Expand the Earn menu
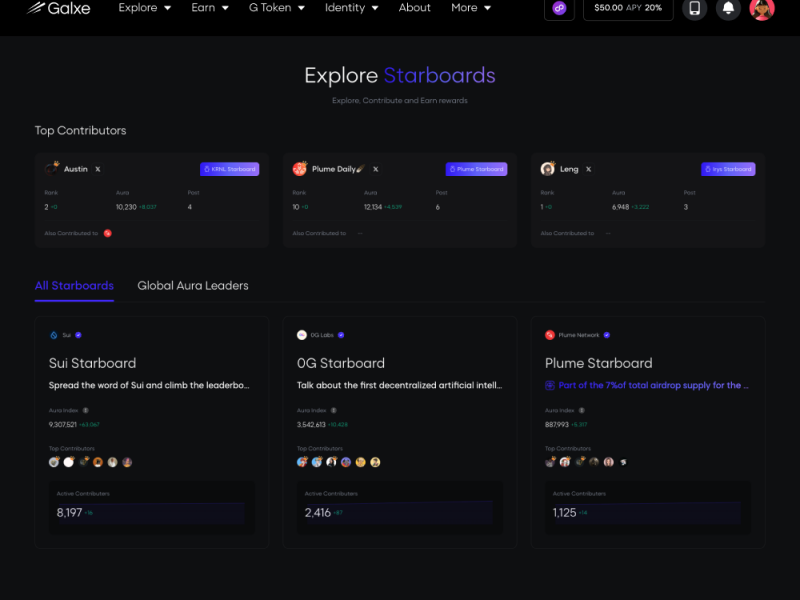This screenshot has height=600, width=800. (x=210, y=8)
